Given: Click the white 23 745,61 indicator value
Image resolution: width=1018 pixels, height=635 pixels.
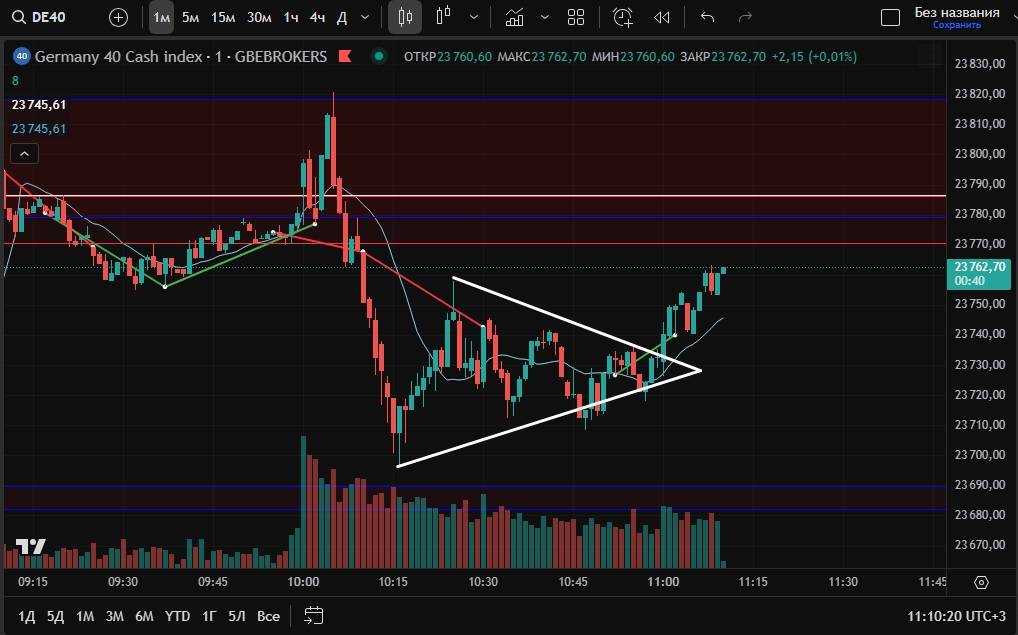Looking at the screenshot, I should point(39,105).
